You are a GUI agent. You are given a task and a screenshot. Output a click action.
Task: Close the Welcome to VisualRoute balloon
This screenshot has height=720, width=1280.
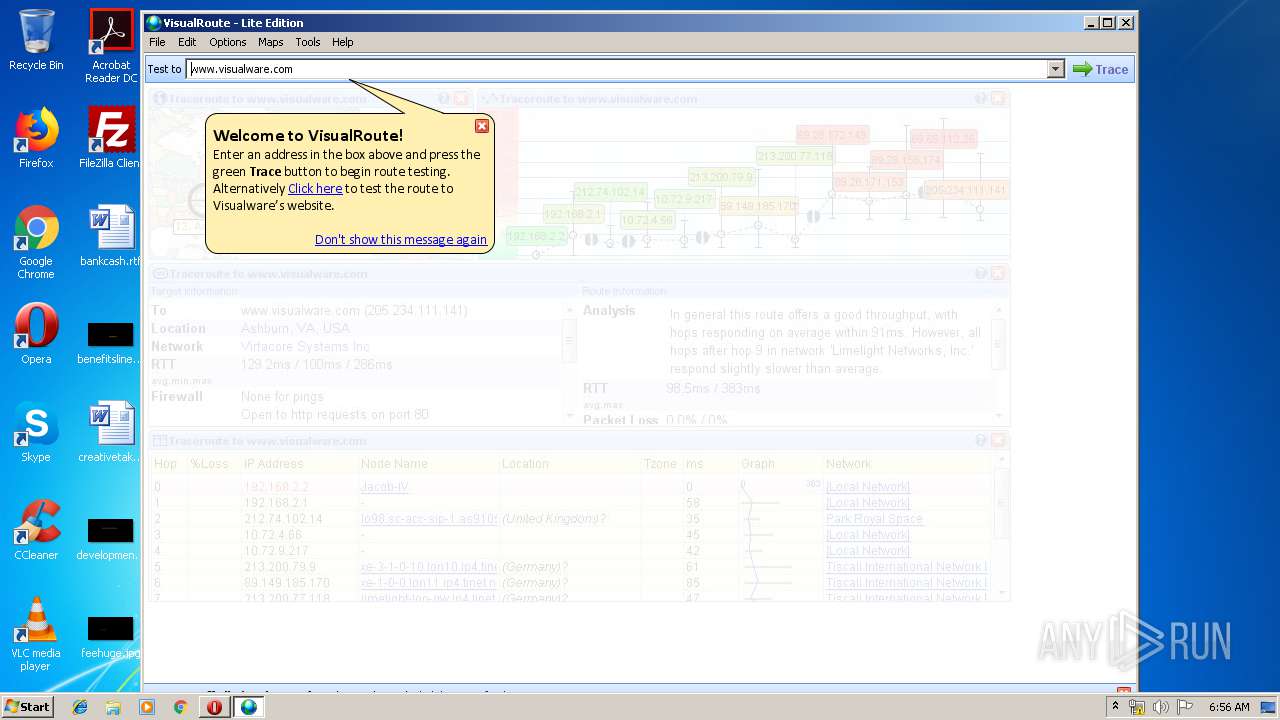tap(482, 126)
